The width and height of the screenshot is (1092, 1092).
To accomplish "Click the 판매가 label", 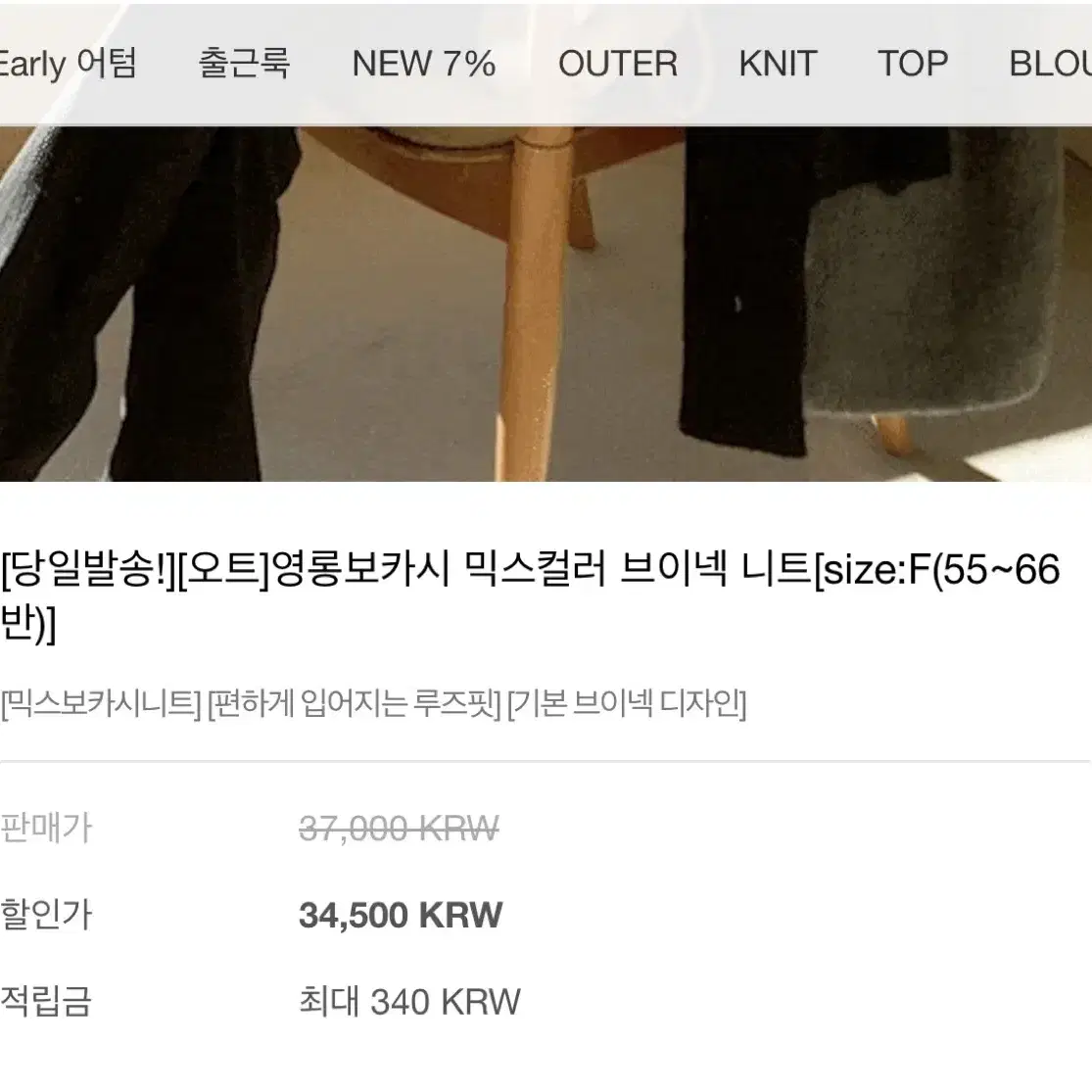I will (x=46, y=829).
